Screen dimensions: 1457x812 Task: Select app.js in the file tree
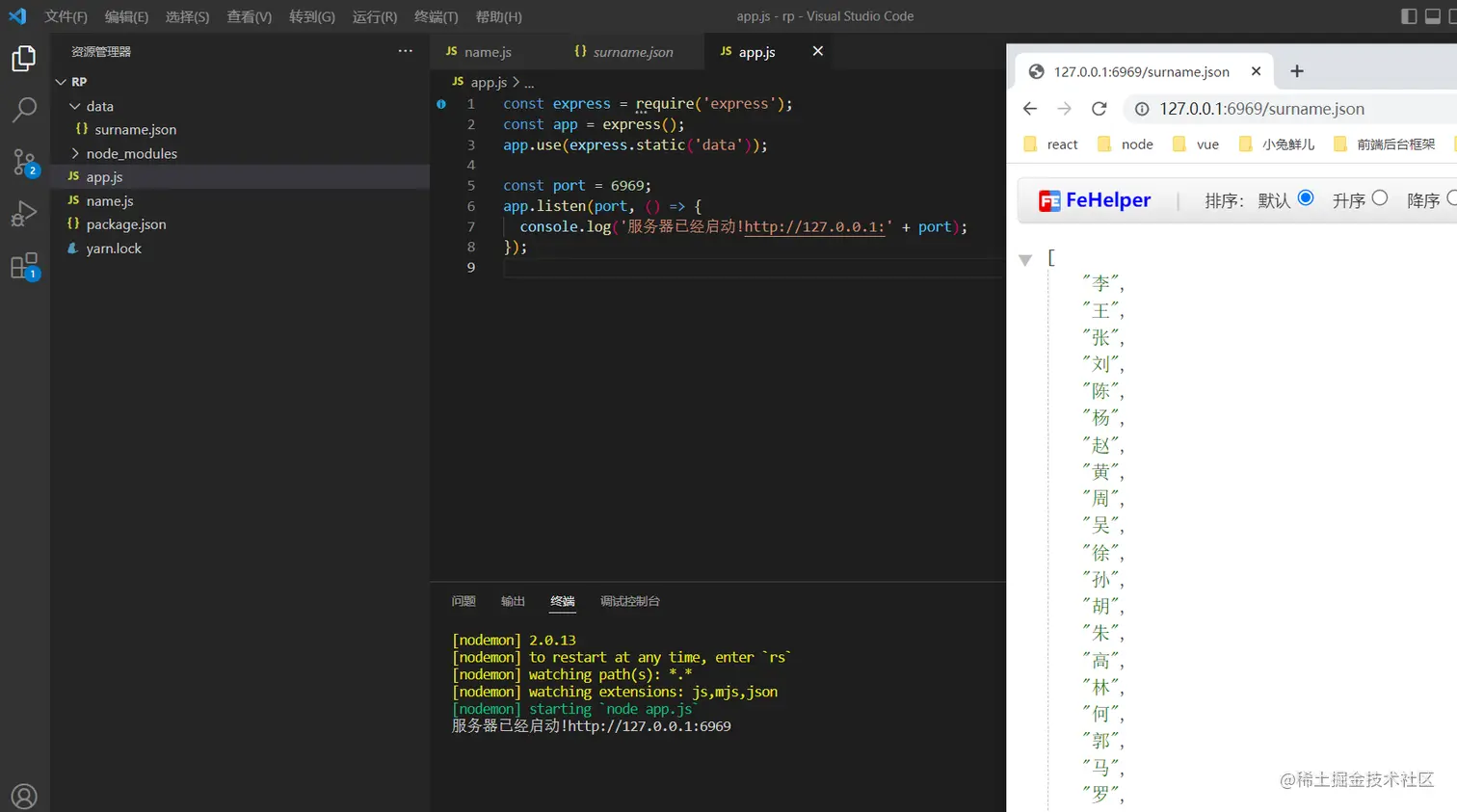click(240, 176)
